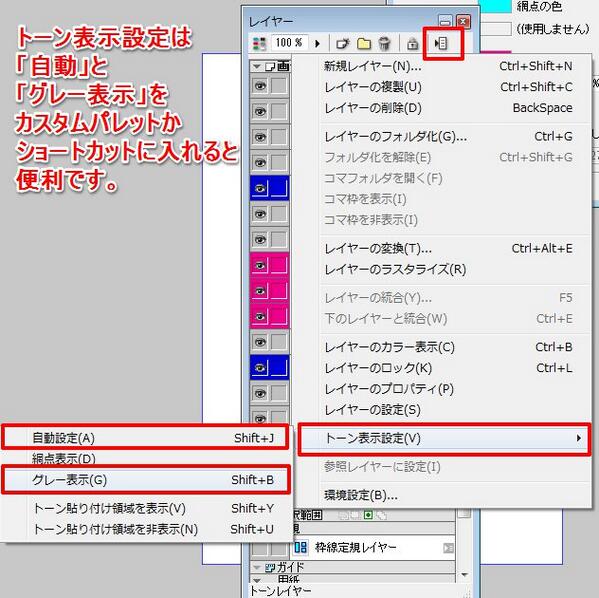This screenshot has height=598, width=599.
Task: Click the レイヤー panel title
Action: (271, 21)
